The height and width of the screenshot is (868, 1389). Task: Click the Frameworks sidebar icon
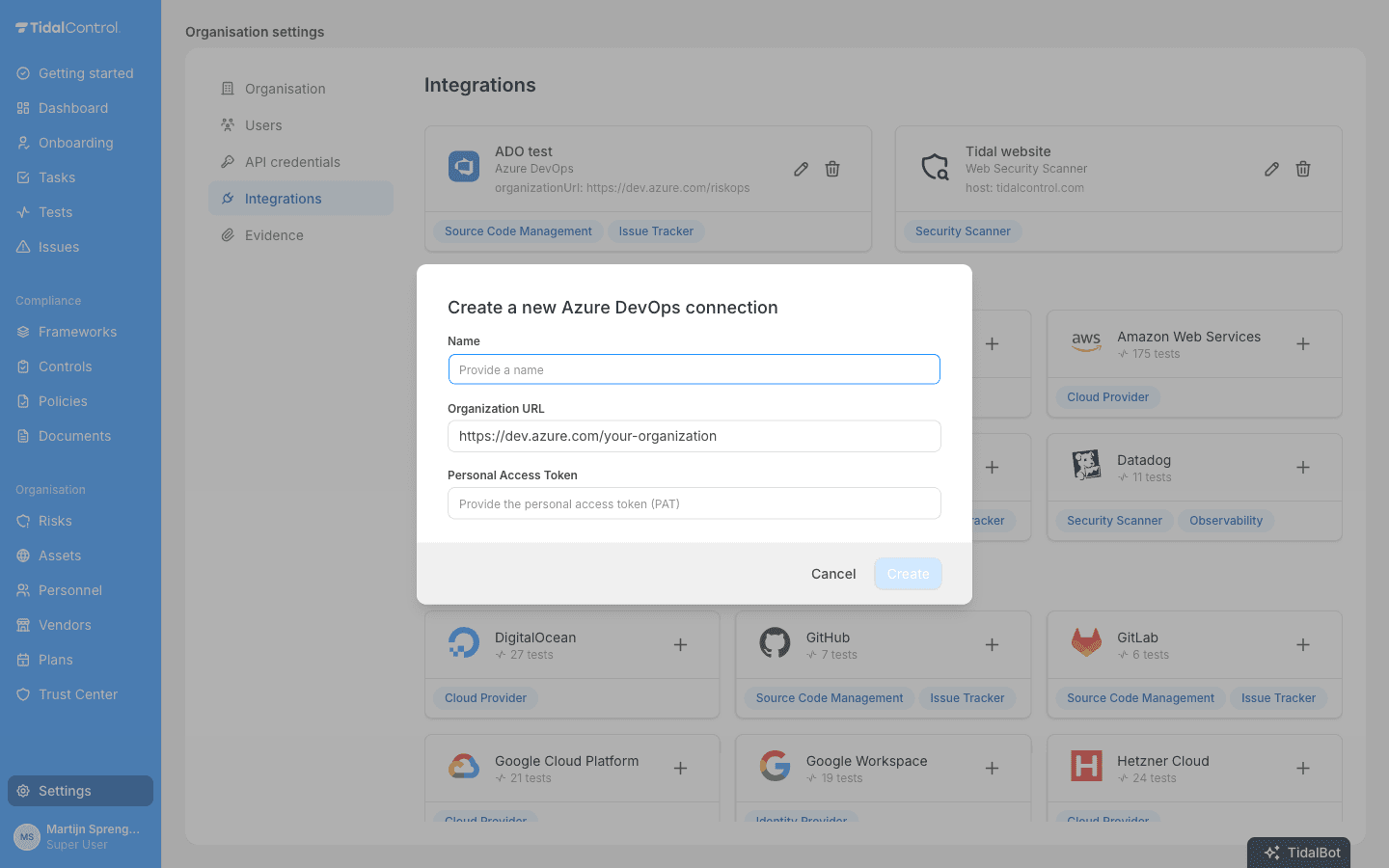pos(23,332)
